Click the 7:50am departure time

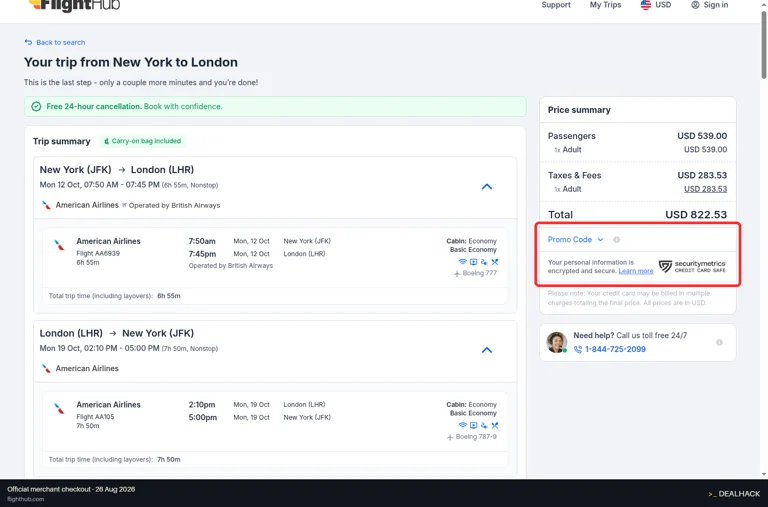click(x=202, y=241)
